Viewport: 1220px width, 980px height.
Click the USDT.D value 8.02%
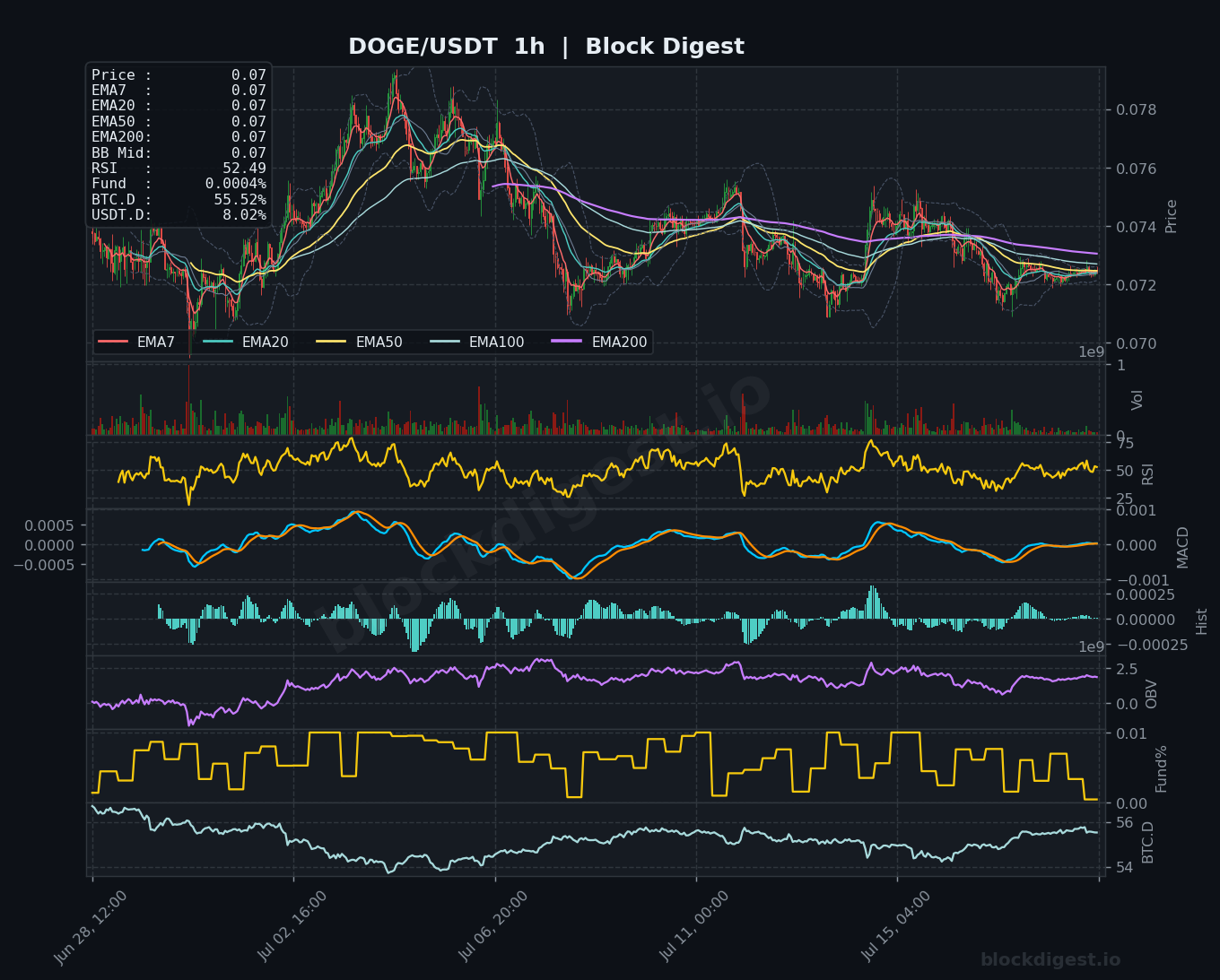(244, 215)
